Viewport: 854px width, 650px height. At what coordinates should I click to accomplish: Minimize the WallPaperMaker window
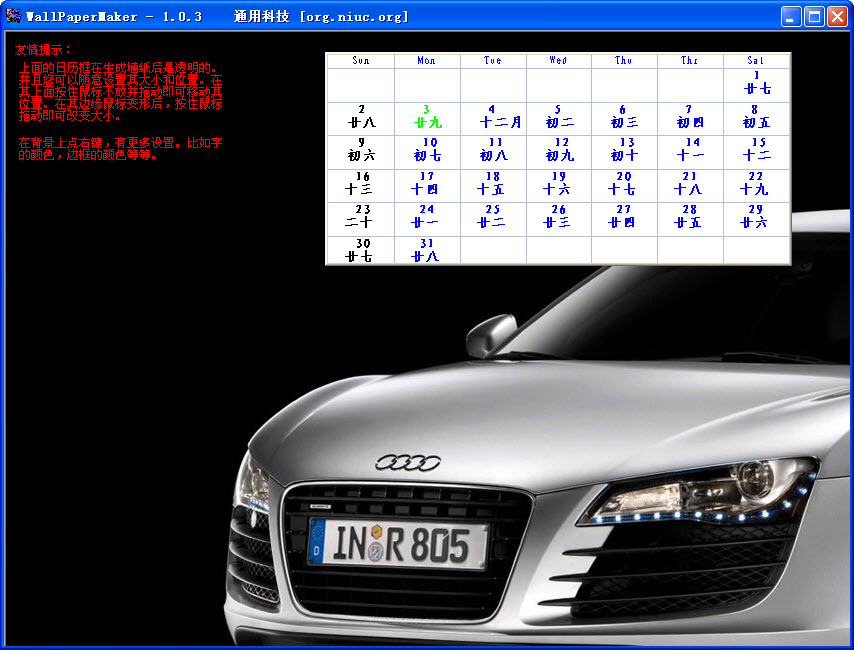(791, 16)
